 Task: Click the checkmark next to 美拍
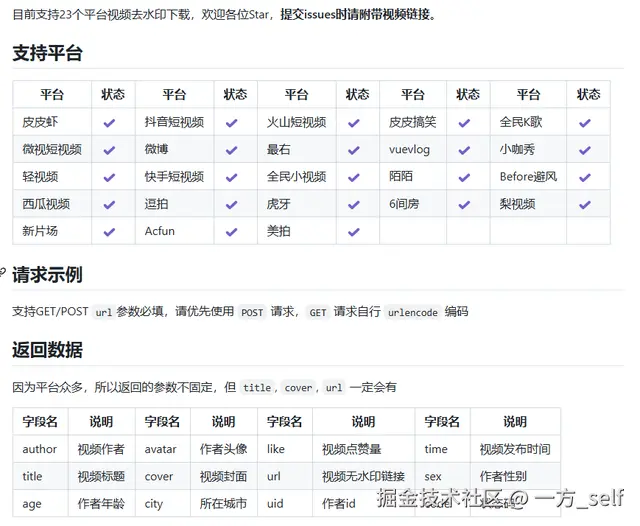point(354,232)
